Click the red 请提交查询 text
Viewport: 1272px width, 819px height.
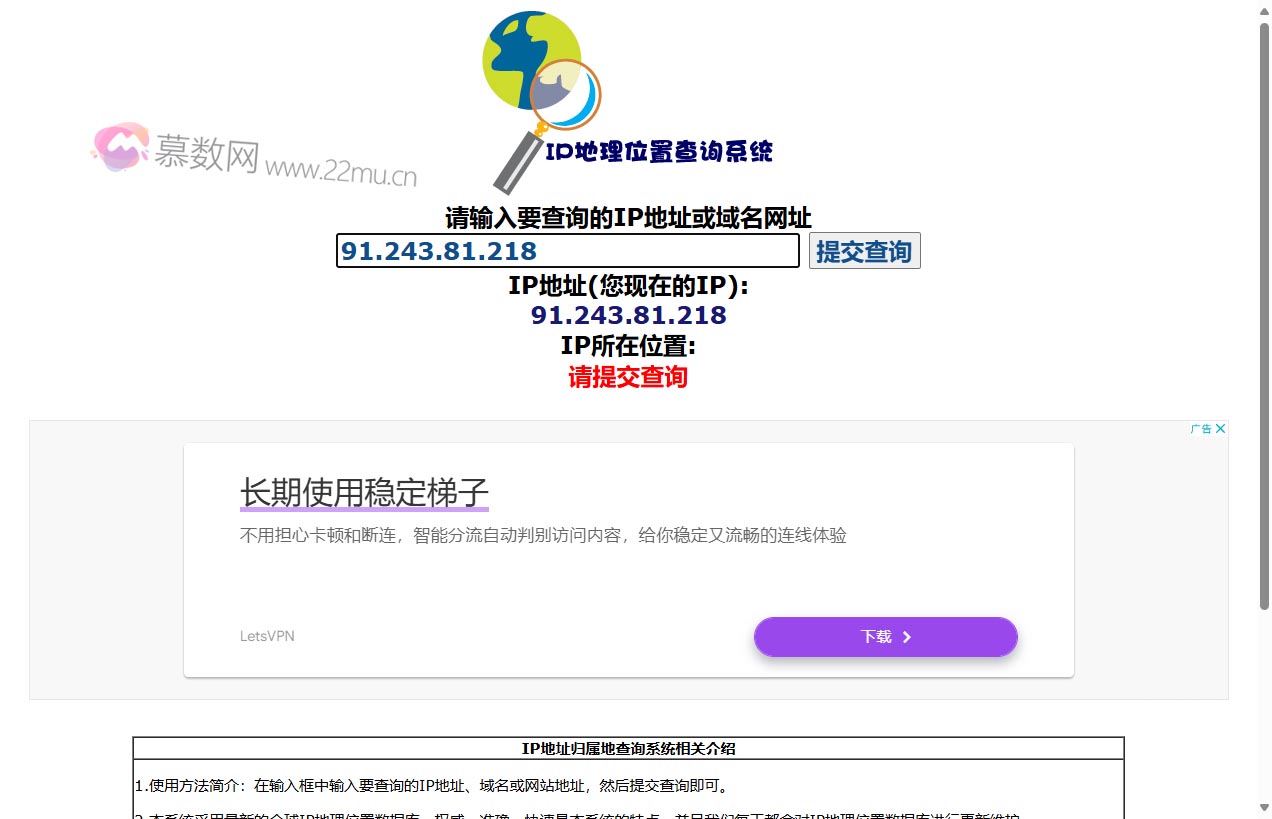628,377
